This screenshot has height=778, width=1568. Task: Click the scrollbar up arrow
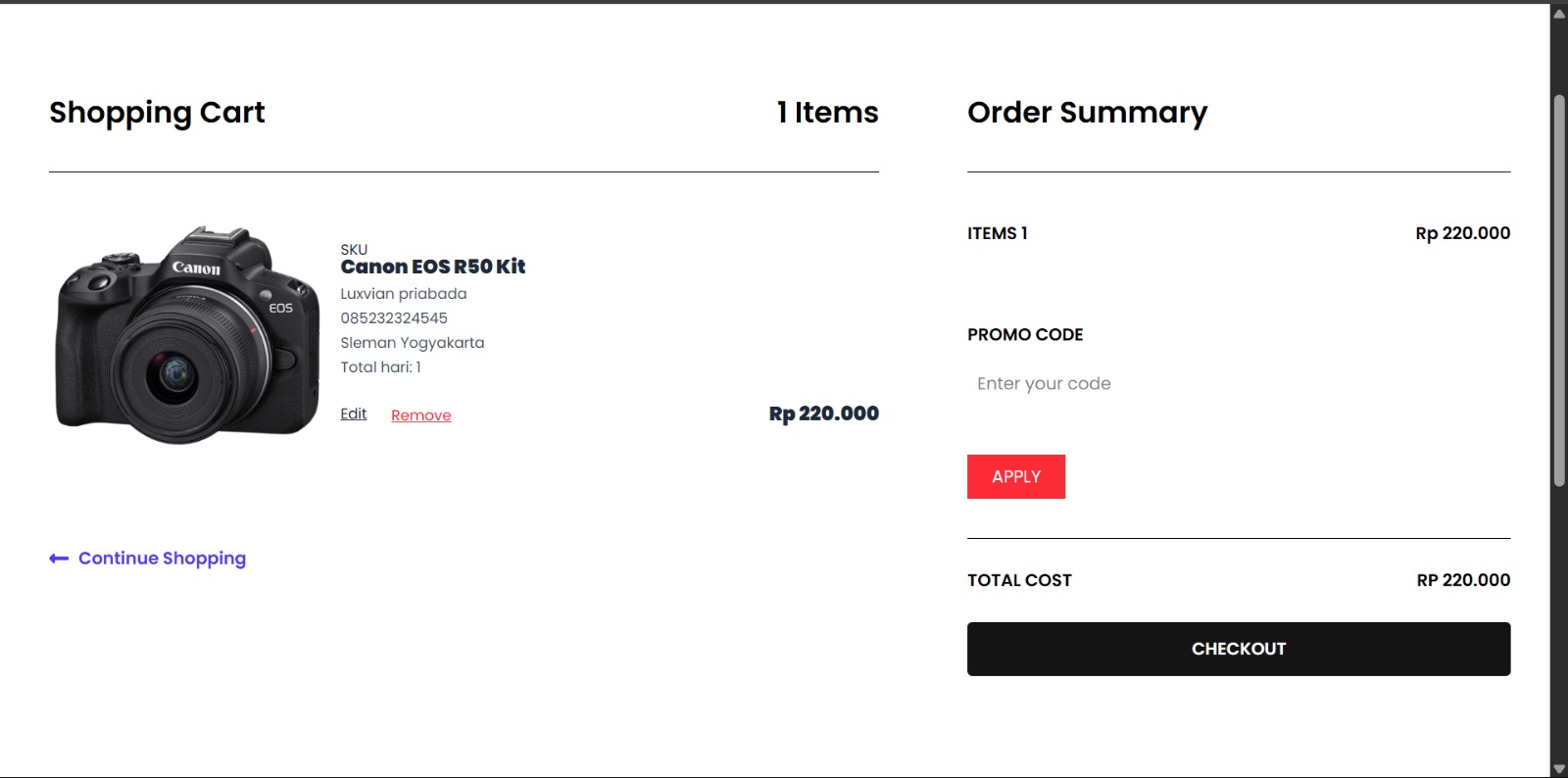click(x=1559, y=14)
